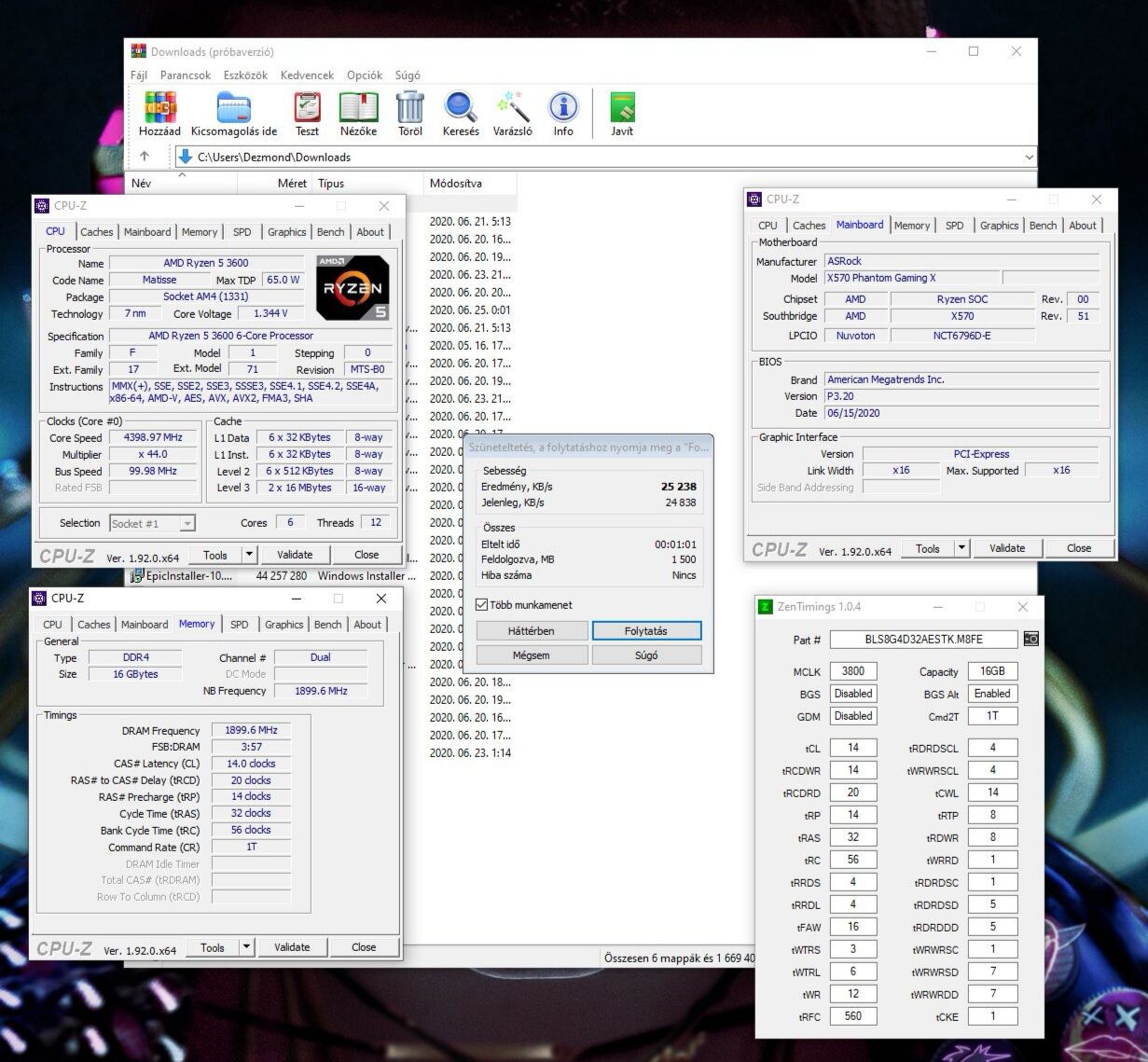
Task: Launch the Varázsló wizard icon
Action: 512,108
